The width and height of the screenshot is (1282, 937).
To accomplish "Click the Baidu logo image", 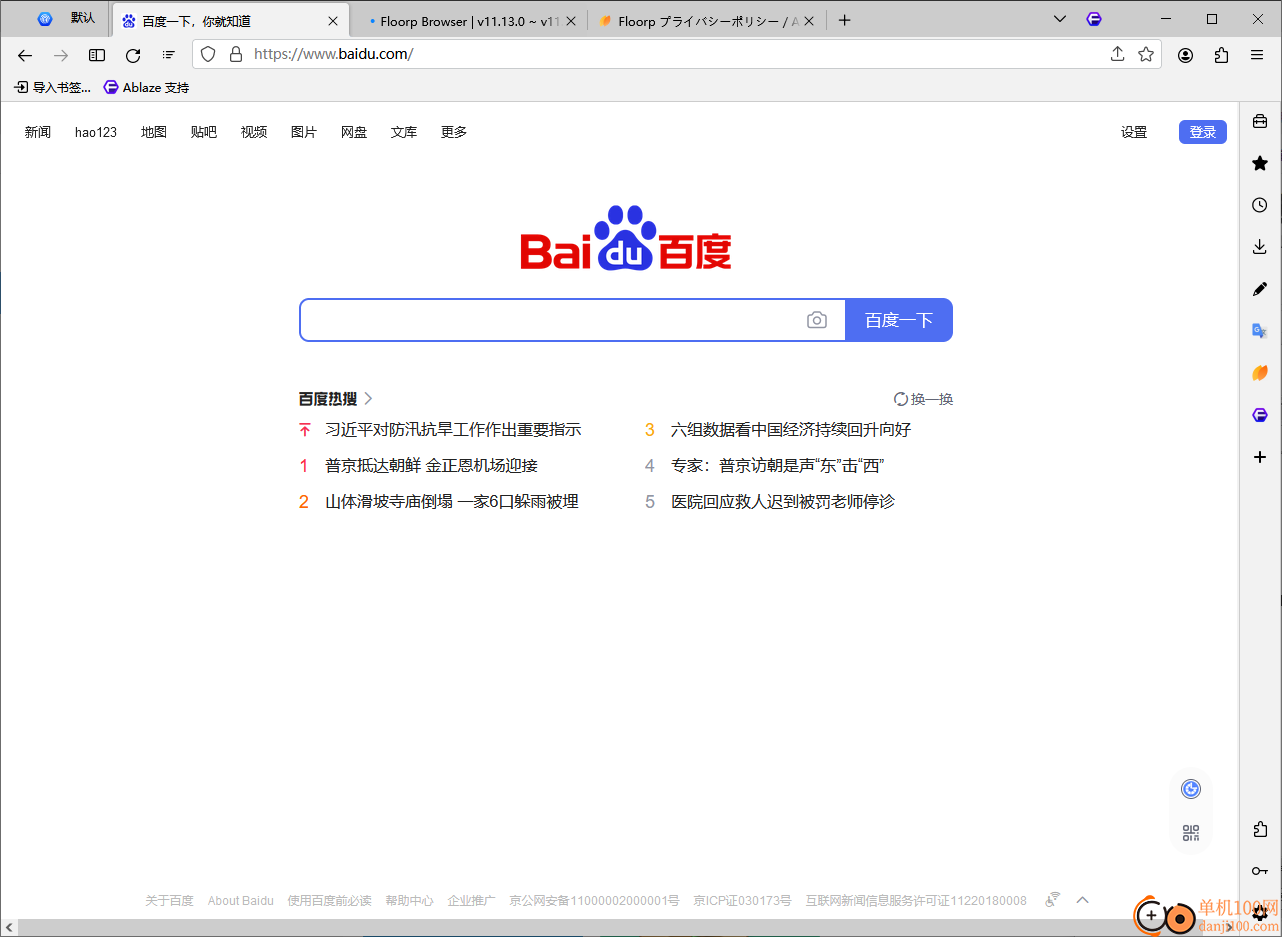I will click(626, 238).
